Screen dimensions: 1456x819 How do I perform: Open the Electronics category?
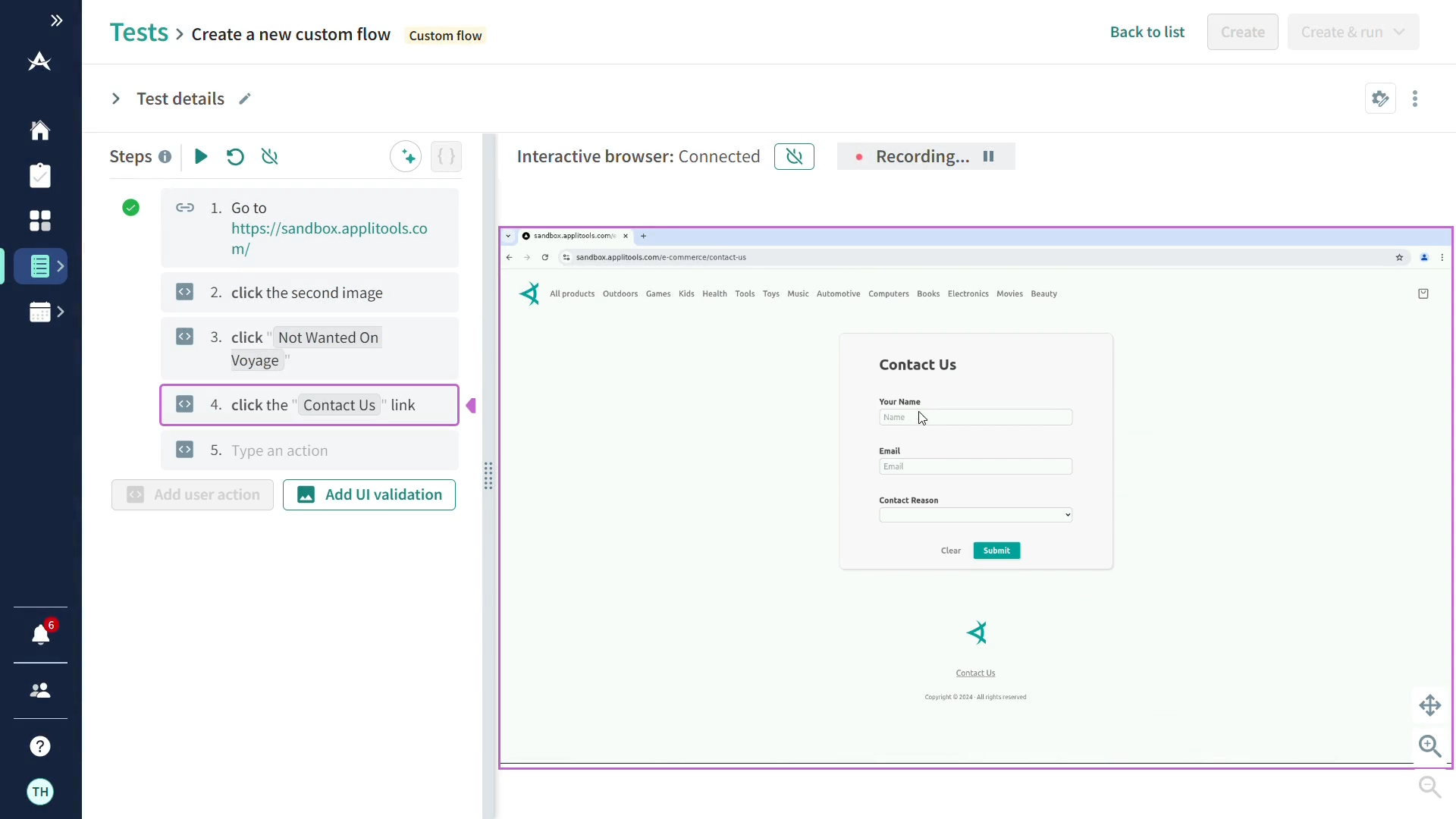(x=968, y=293)
